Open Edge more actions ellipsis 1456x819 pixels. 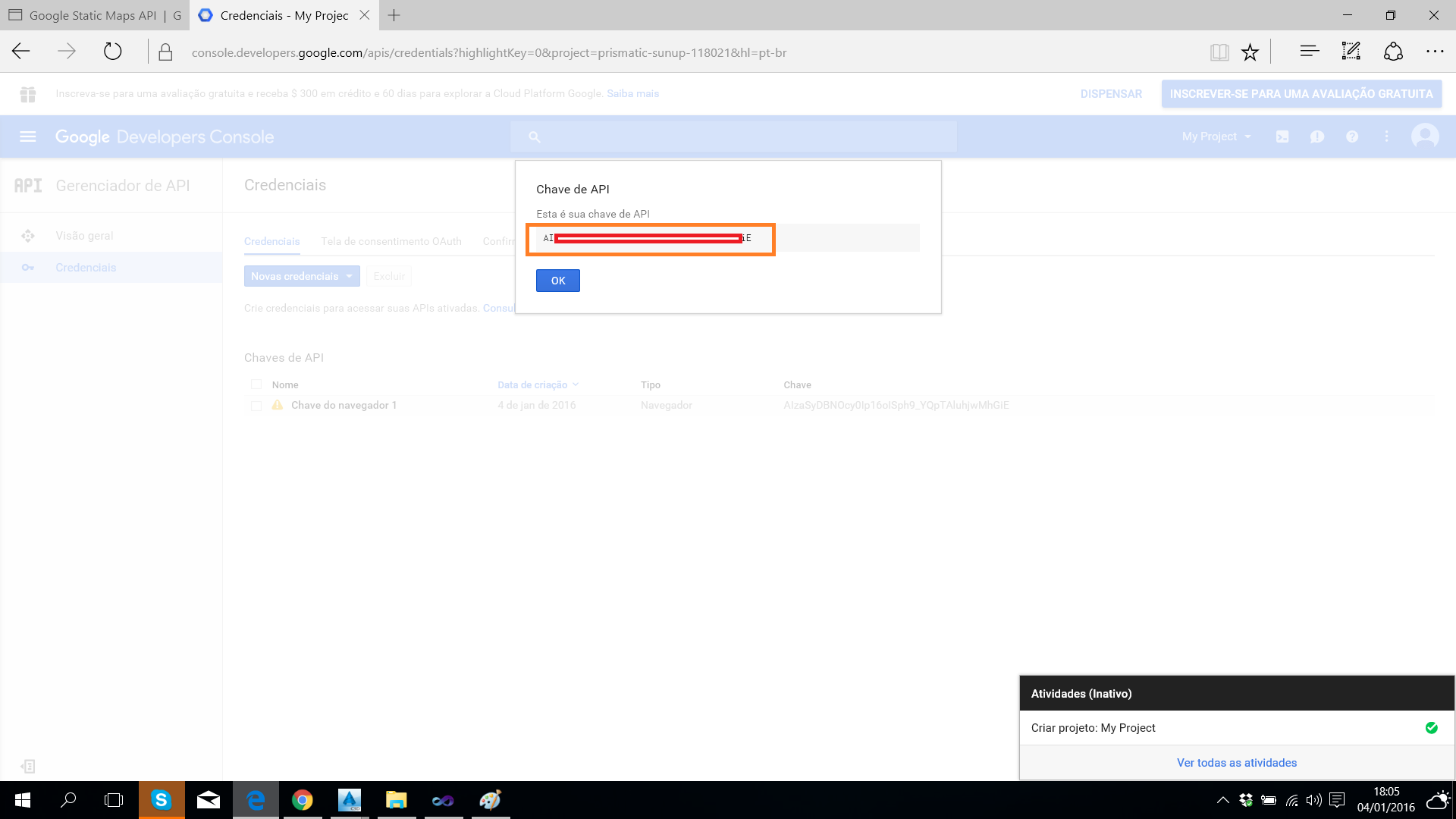[x=1435, y=52]
